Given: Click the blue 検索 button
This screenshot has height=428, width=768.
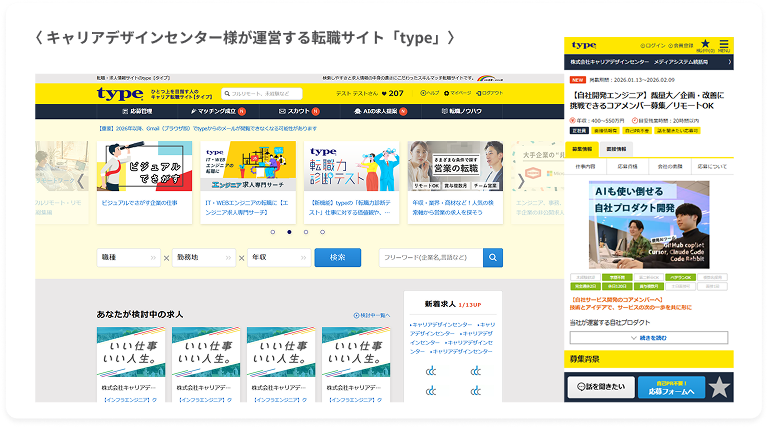Looking at the screenshot, I should click(x=337, y=258).
